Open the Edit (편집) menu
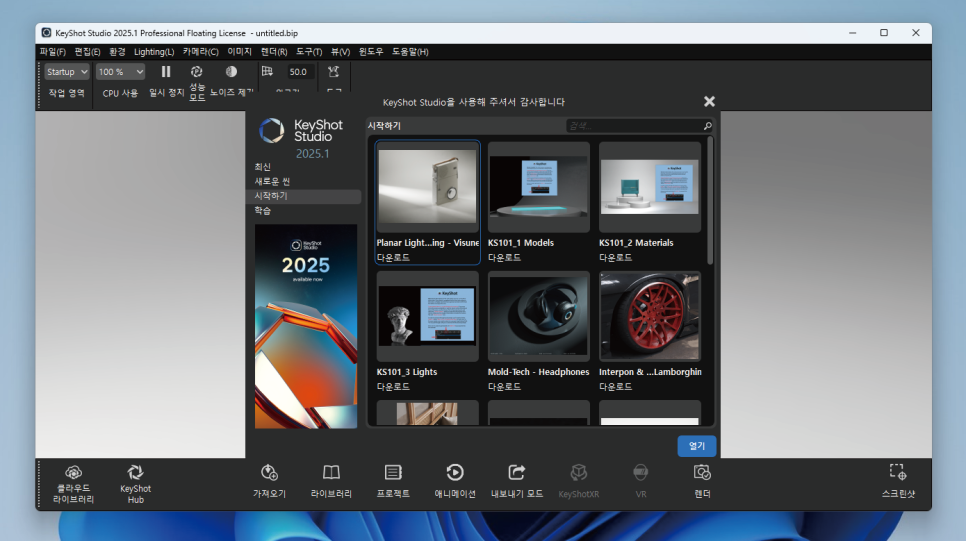 87,52
